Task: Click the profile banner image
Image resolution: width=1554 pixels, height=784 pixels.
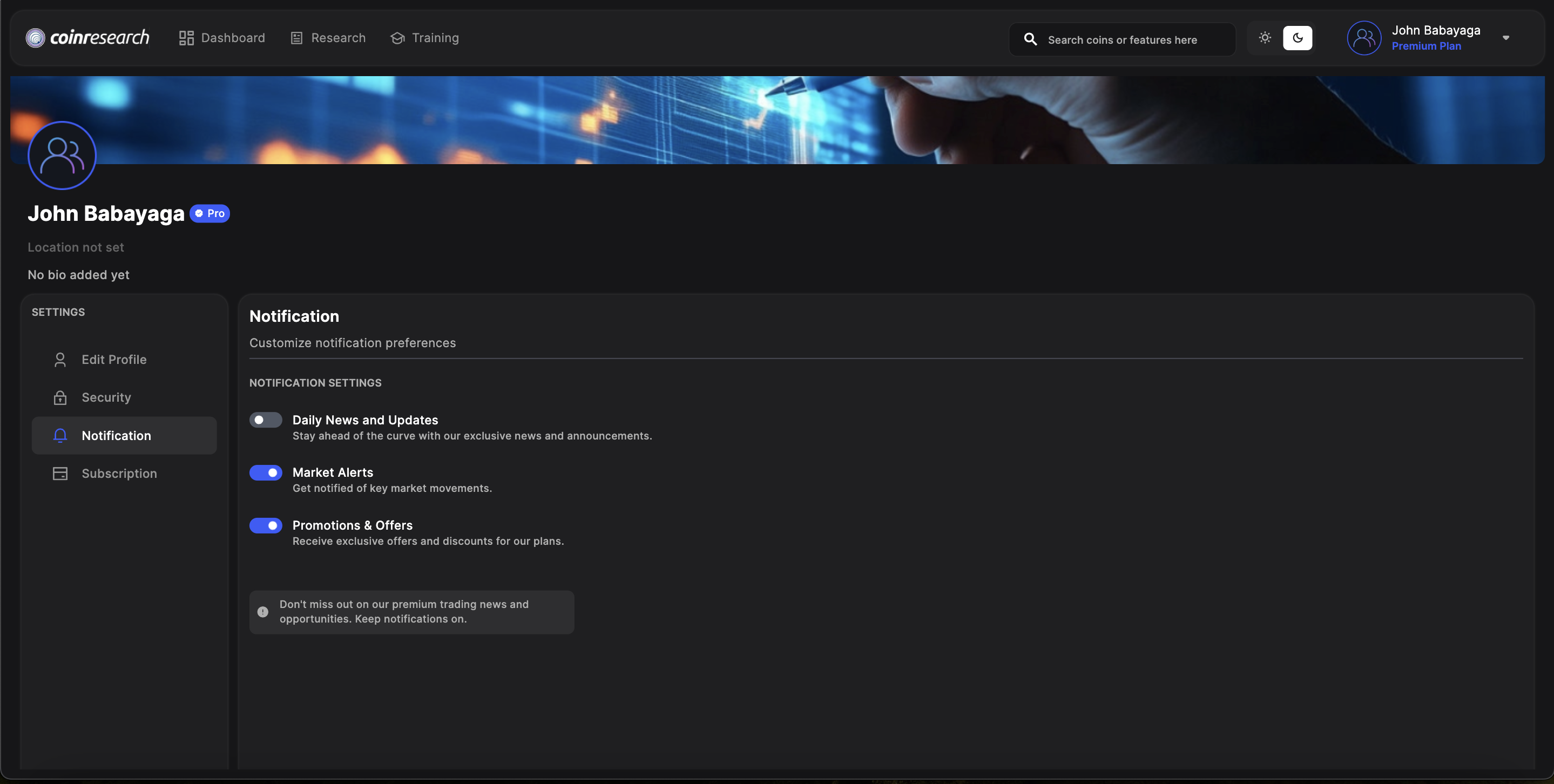Action: (x=777, y=119)
